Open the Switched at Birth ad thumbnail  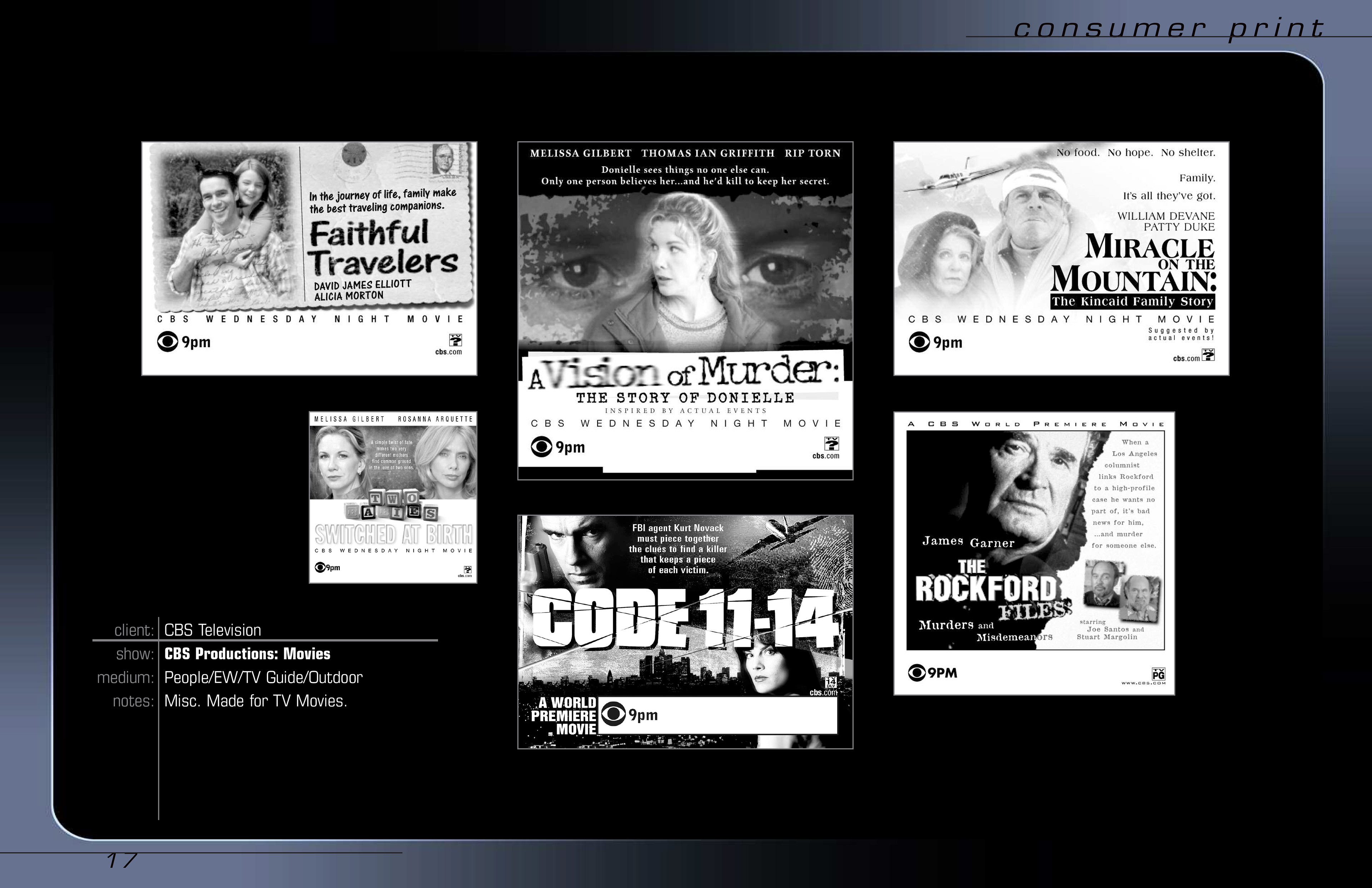[x=393, y=497]
